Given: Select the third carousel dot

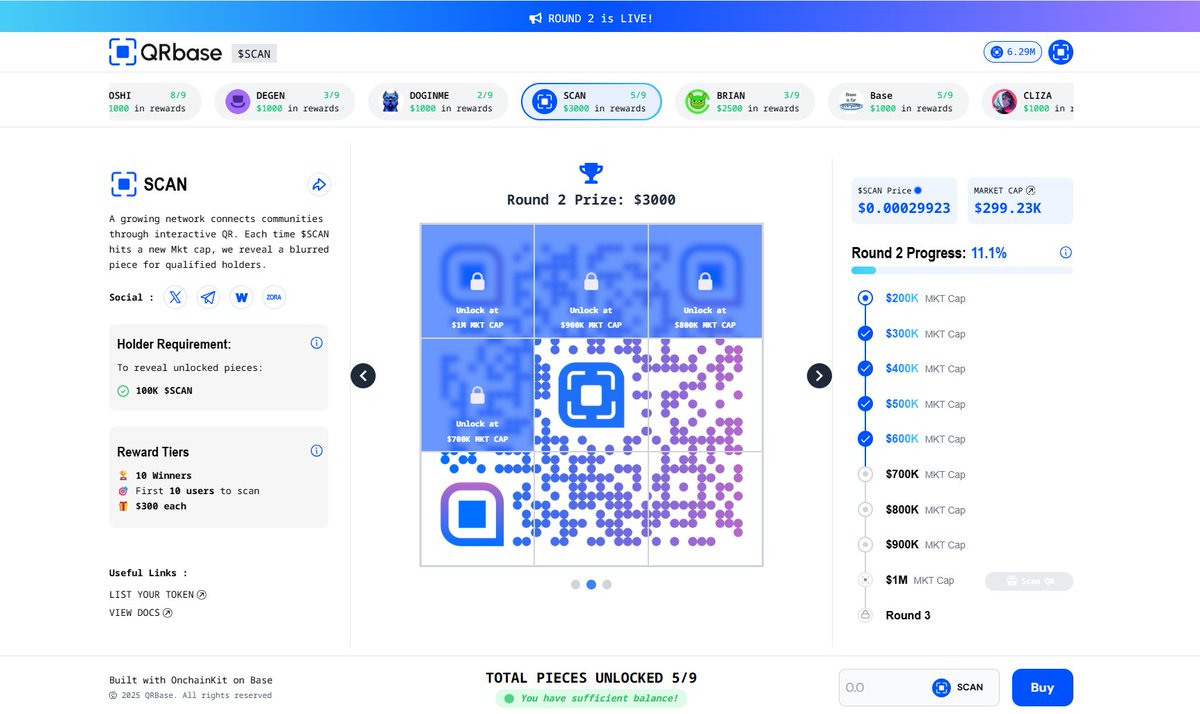Looking at the screenshot, I should tap(607, 584).
